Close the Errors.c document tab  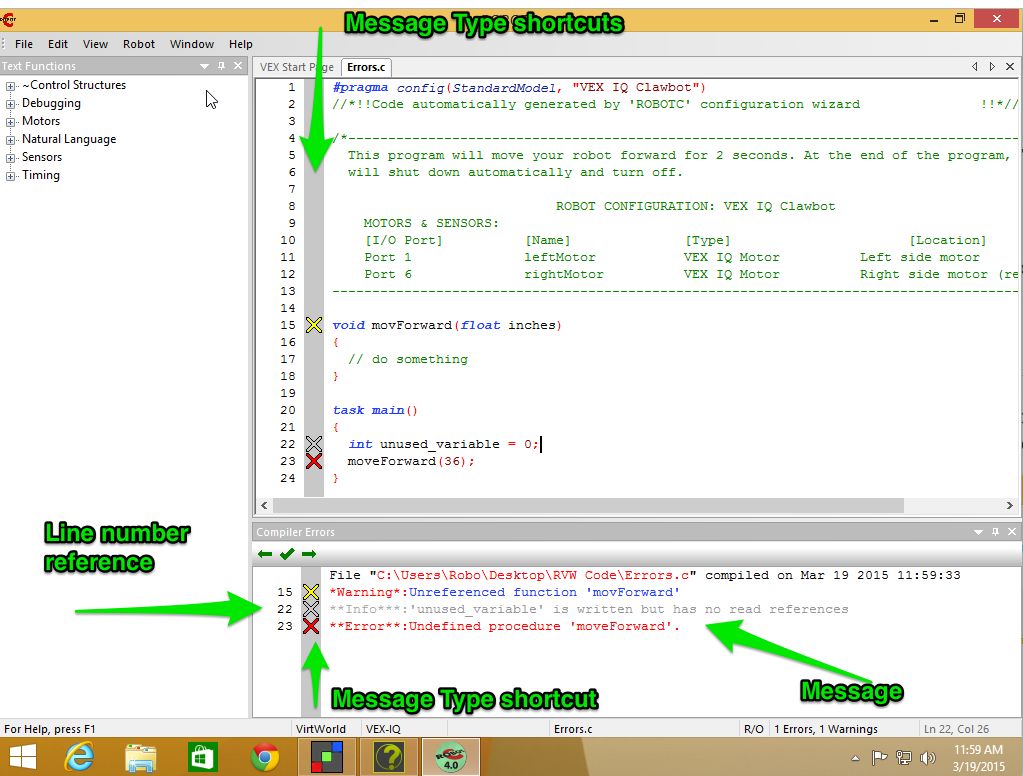[1010, 67]
